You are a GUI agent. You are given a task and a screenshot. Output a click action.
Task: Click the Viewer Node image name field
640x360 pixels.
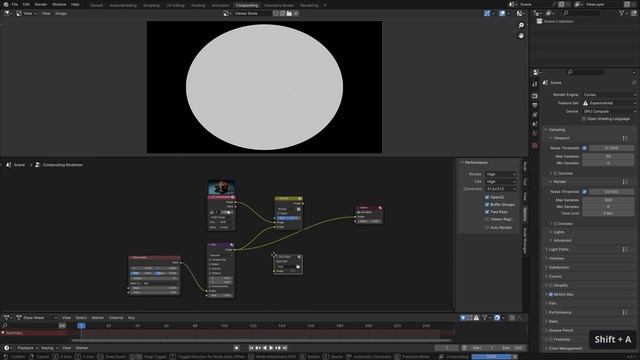252,13
